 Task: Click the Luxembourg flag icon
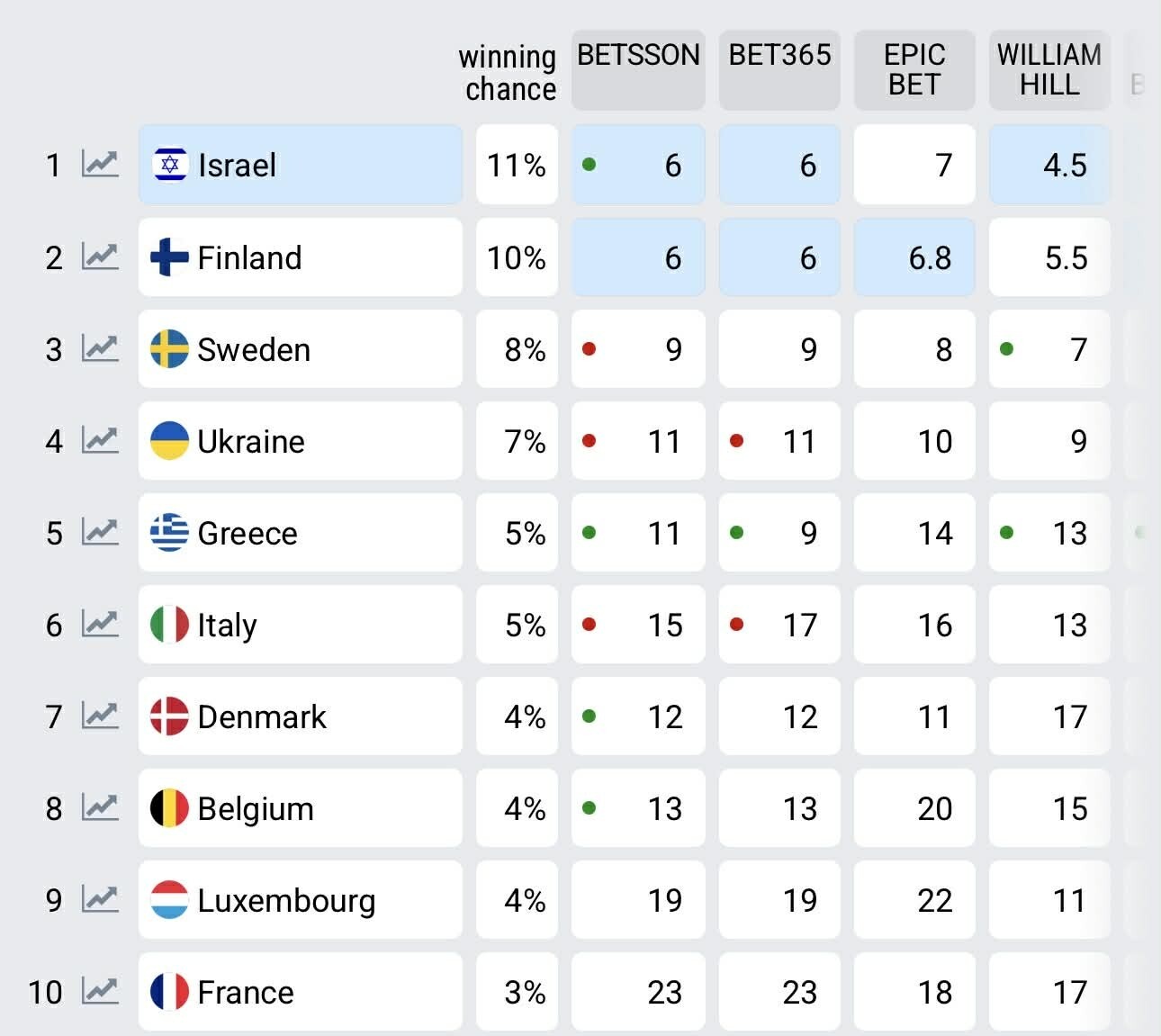point(169,900)
